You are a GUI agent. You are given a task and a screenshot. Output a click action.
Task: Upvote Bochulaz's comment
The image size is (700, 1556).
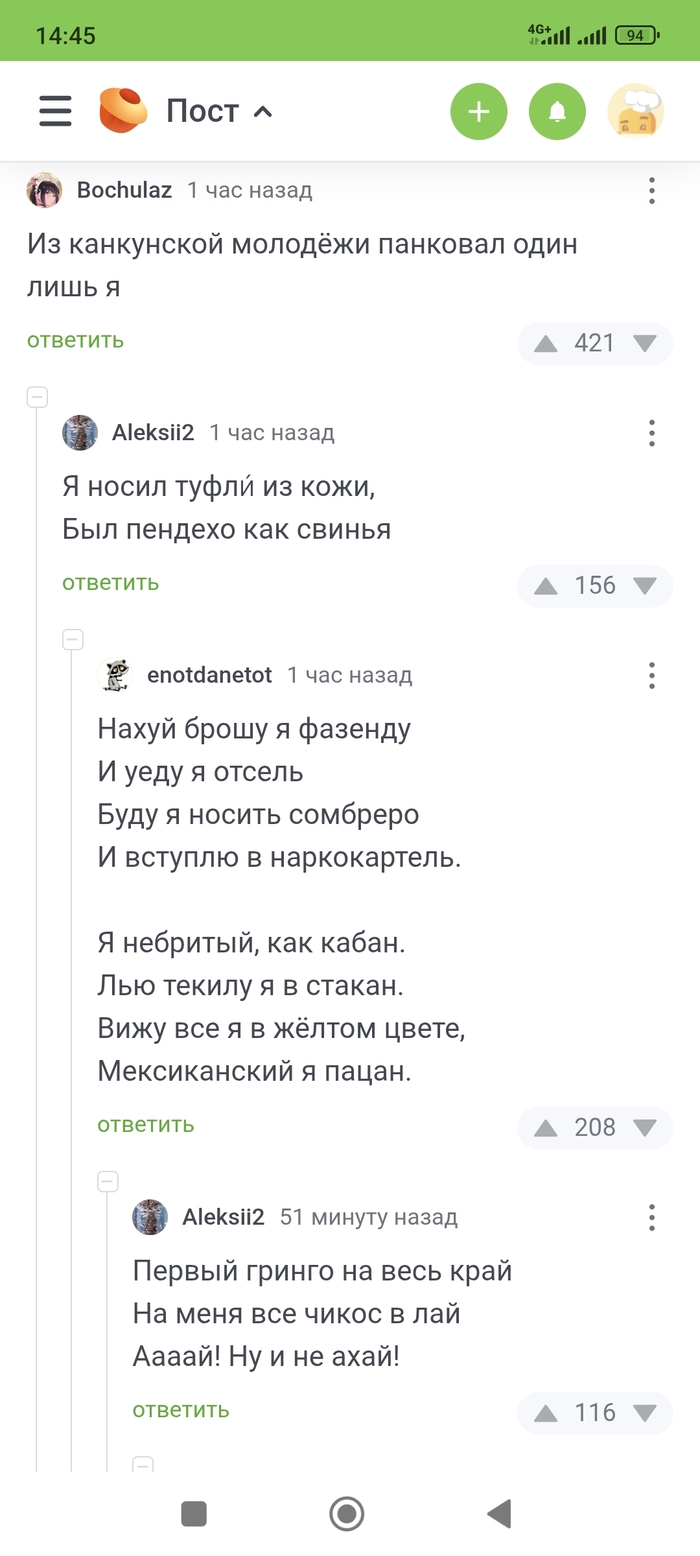pyautogui.click(x=545, y=343)
